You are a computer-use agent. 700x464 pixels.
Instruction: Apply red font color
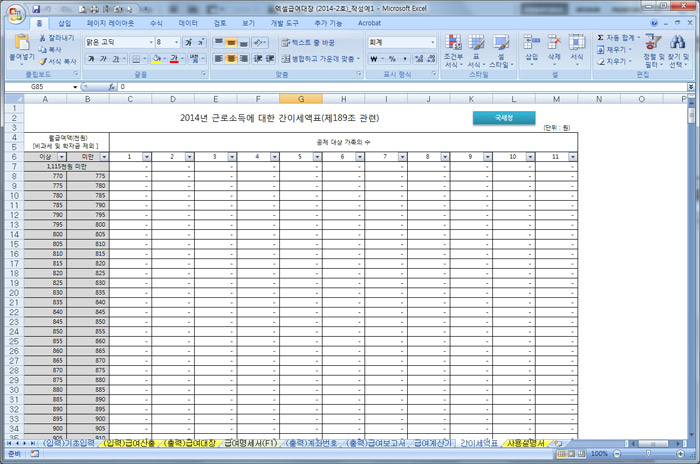(174, 59)
